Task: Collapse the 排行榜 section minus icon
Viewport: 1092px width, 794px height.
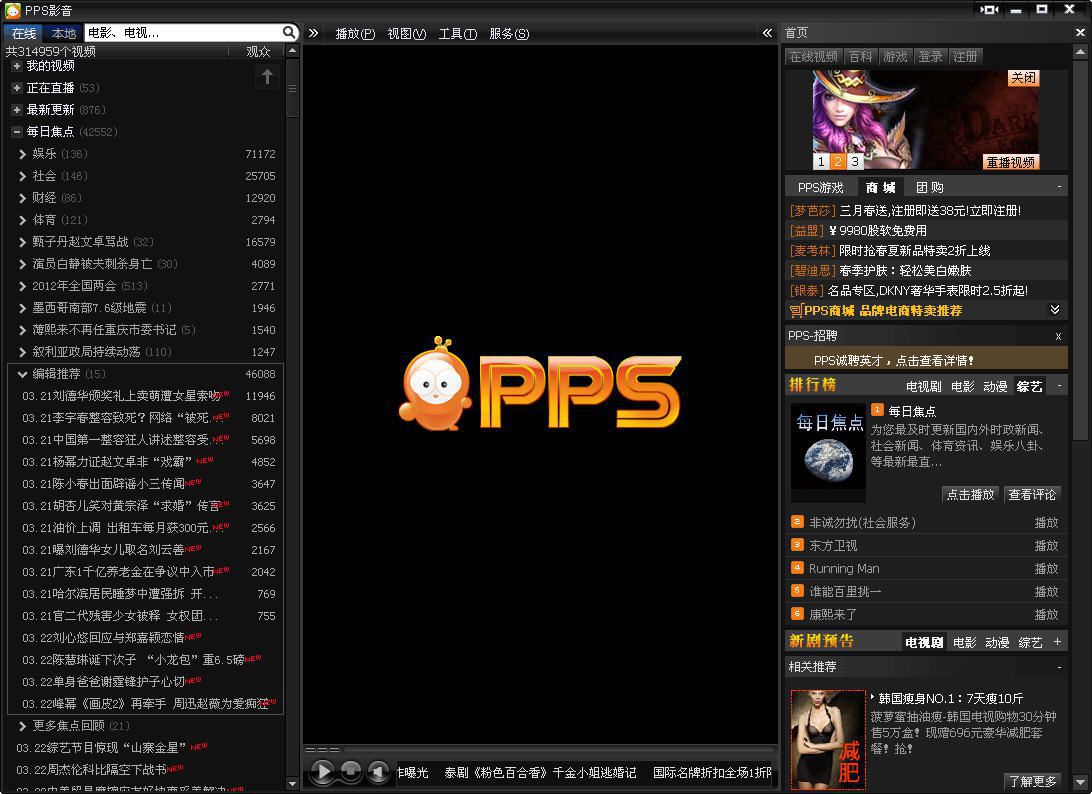Action: pyautogui.click(x=1059, y=385)
